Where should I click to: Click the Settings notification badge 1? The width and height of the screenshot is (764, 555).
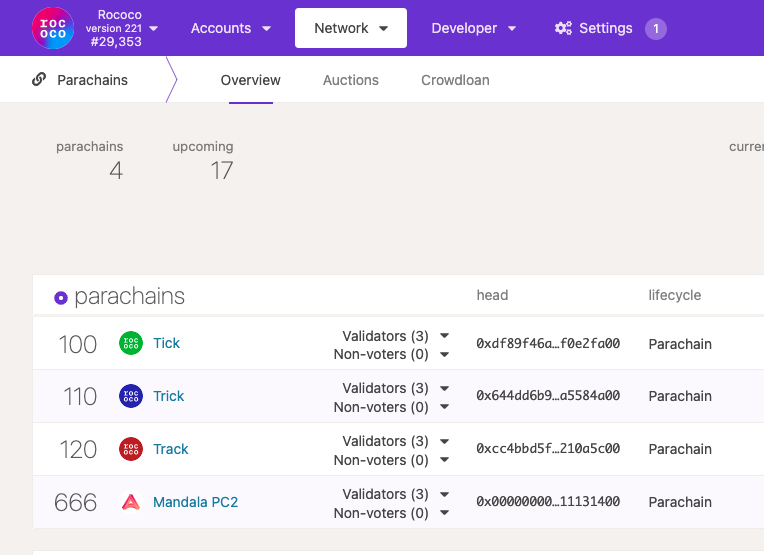pyautogui.click(x=655, y=29)
